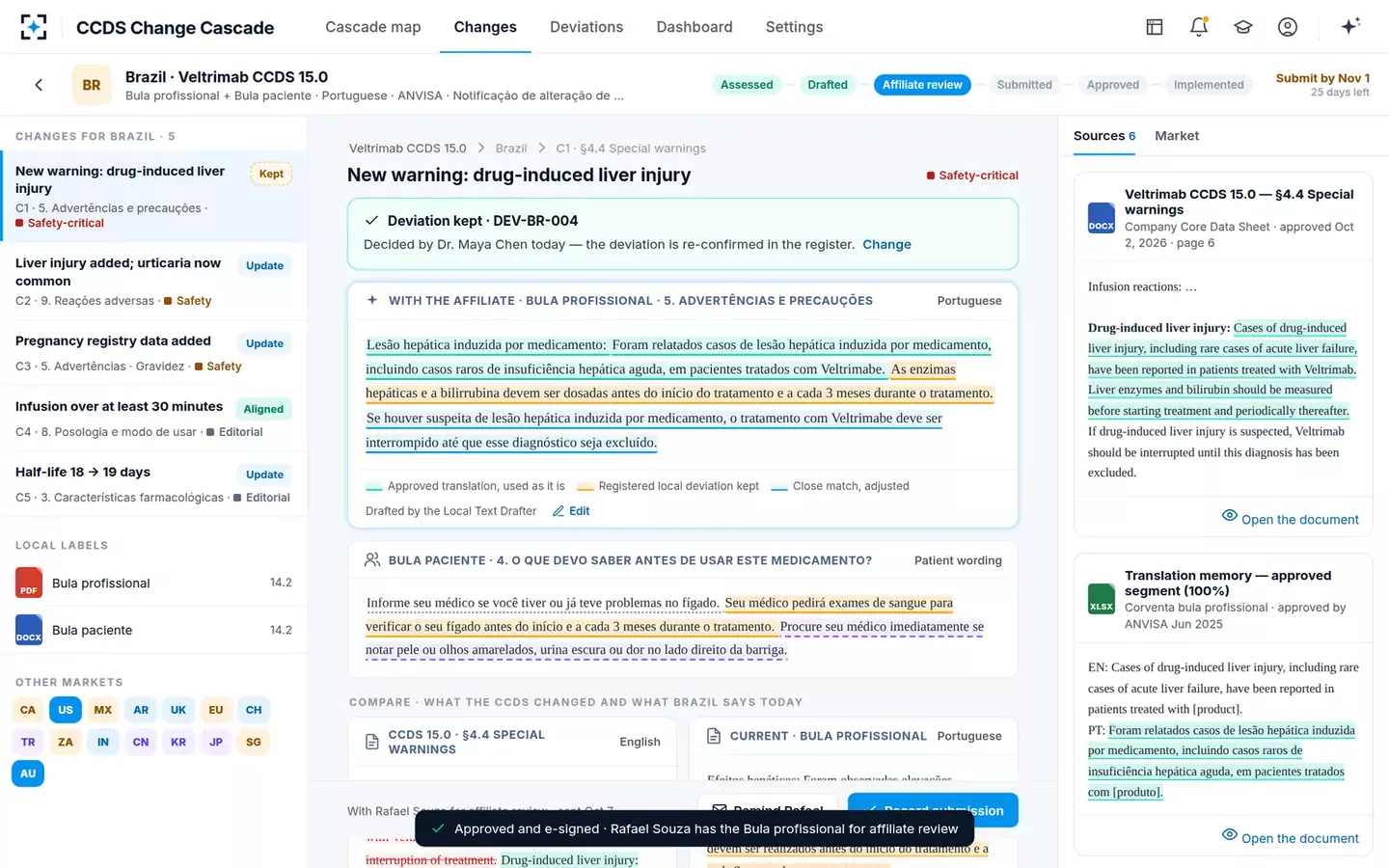The image size is (1389, 868).
Task: Open the Translation memory document
Action: coord(1291,838)
